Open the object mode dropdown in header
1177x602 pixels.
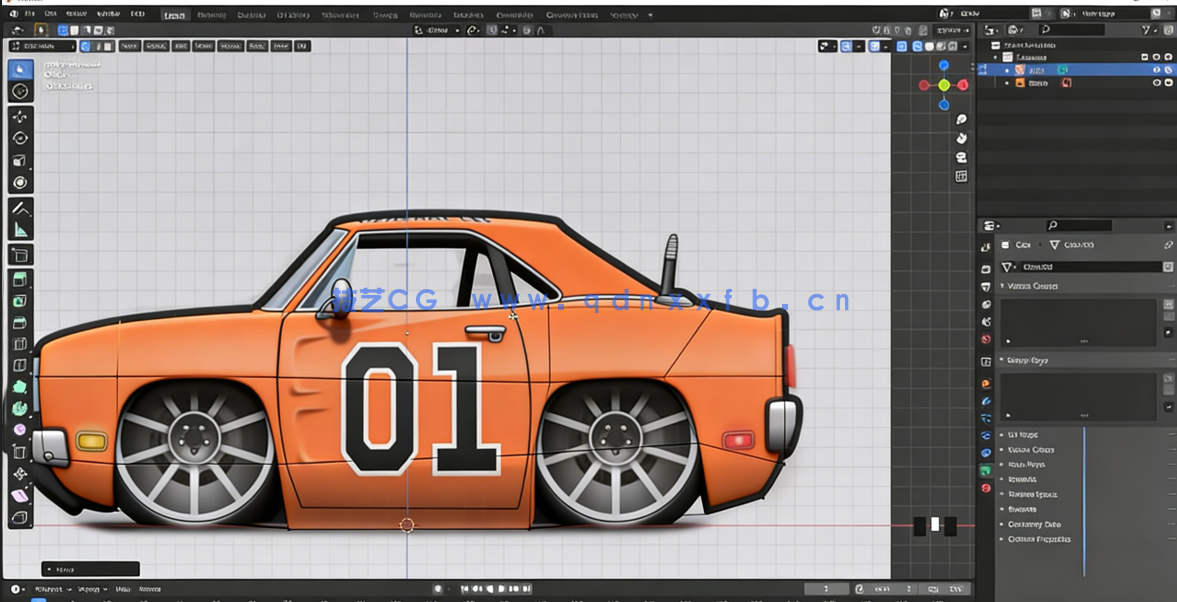coord(42,46)
